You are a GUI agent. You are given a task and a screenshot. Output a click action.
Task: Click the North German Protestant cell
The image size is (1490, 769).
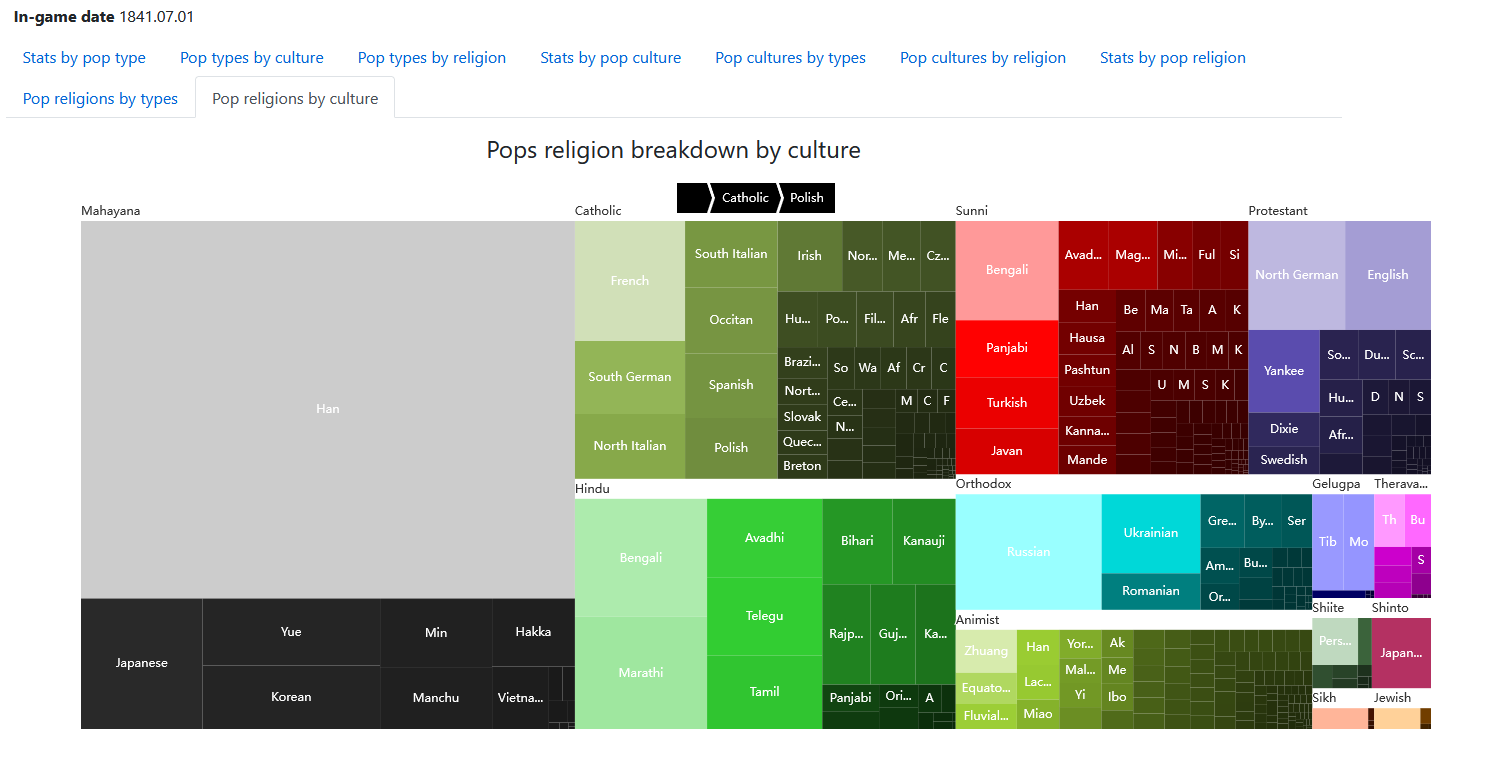click(x=1297, y=275)
